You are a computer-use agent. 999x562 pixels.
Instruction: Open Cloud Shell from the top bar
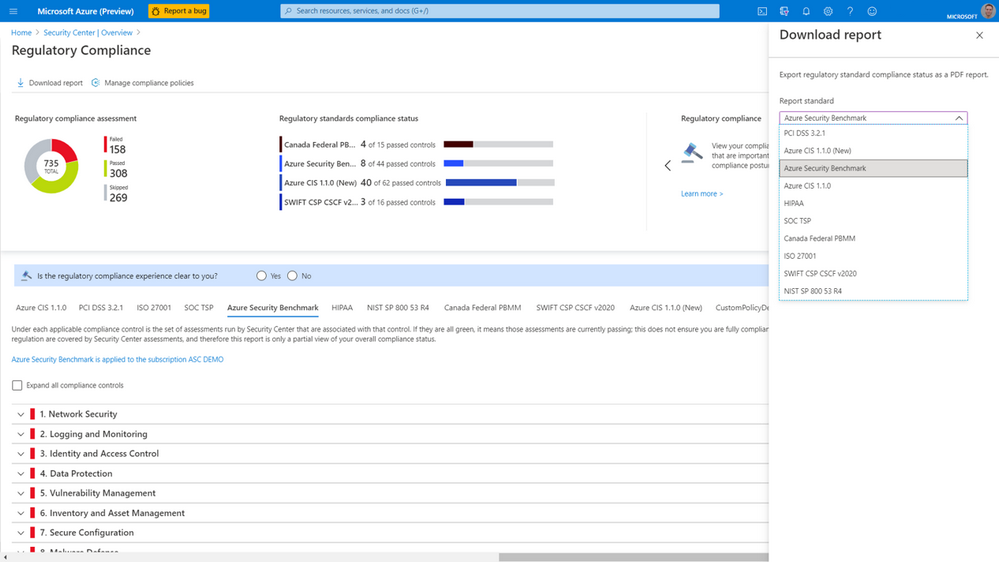tap(762, 11)
